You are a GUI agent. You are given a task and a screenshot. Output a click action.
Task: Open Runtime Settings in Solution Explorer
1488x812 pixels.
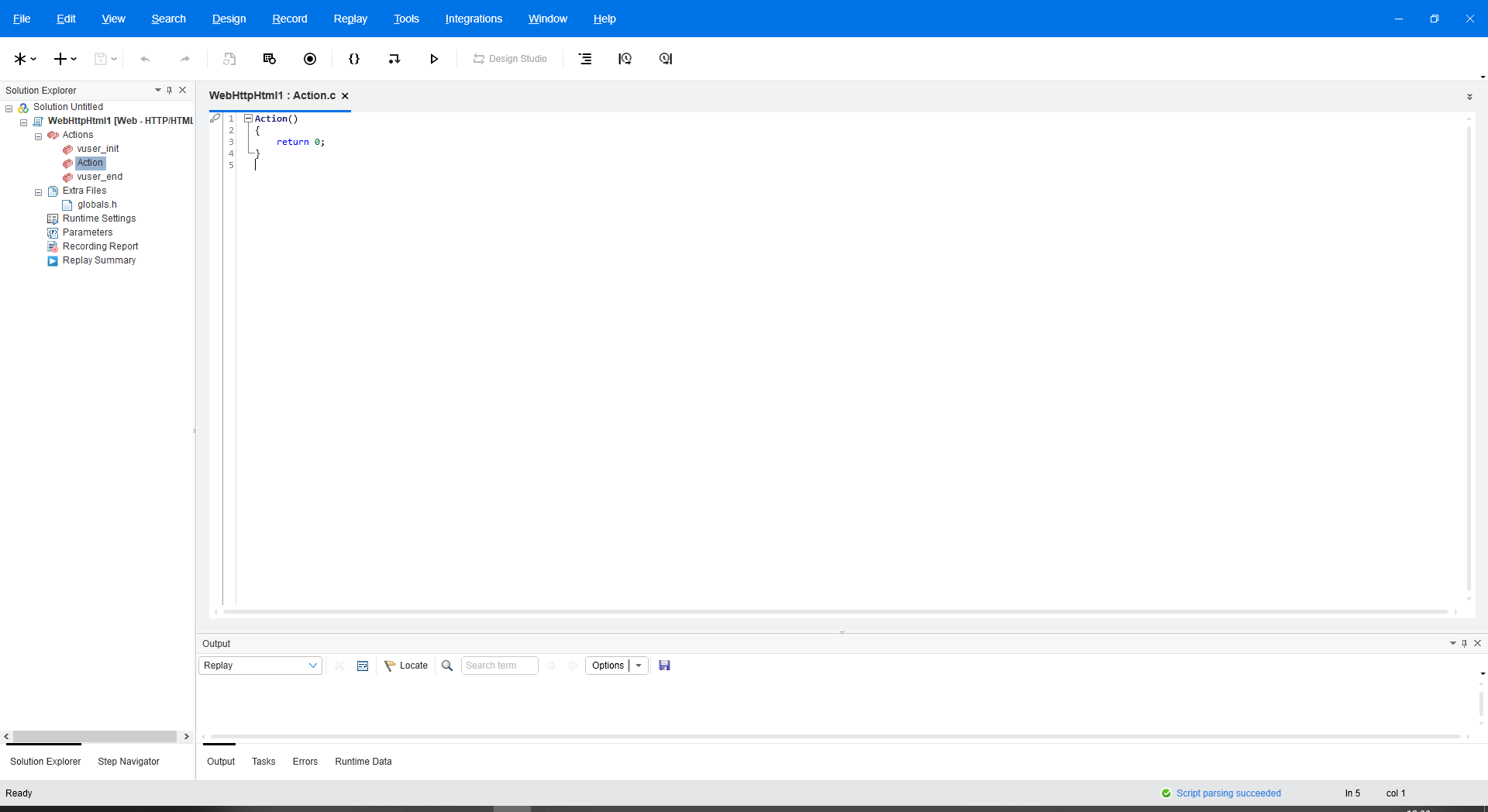(99, 219)
